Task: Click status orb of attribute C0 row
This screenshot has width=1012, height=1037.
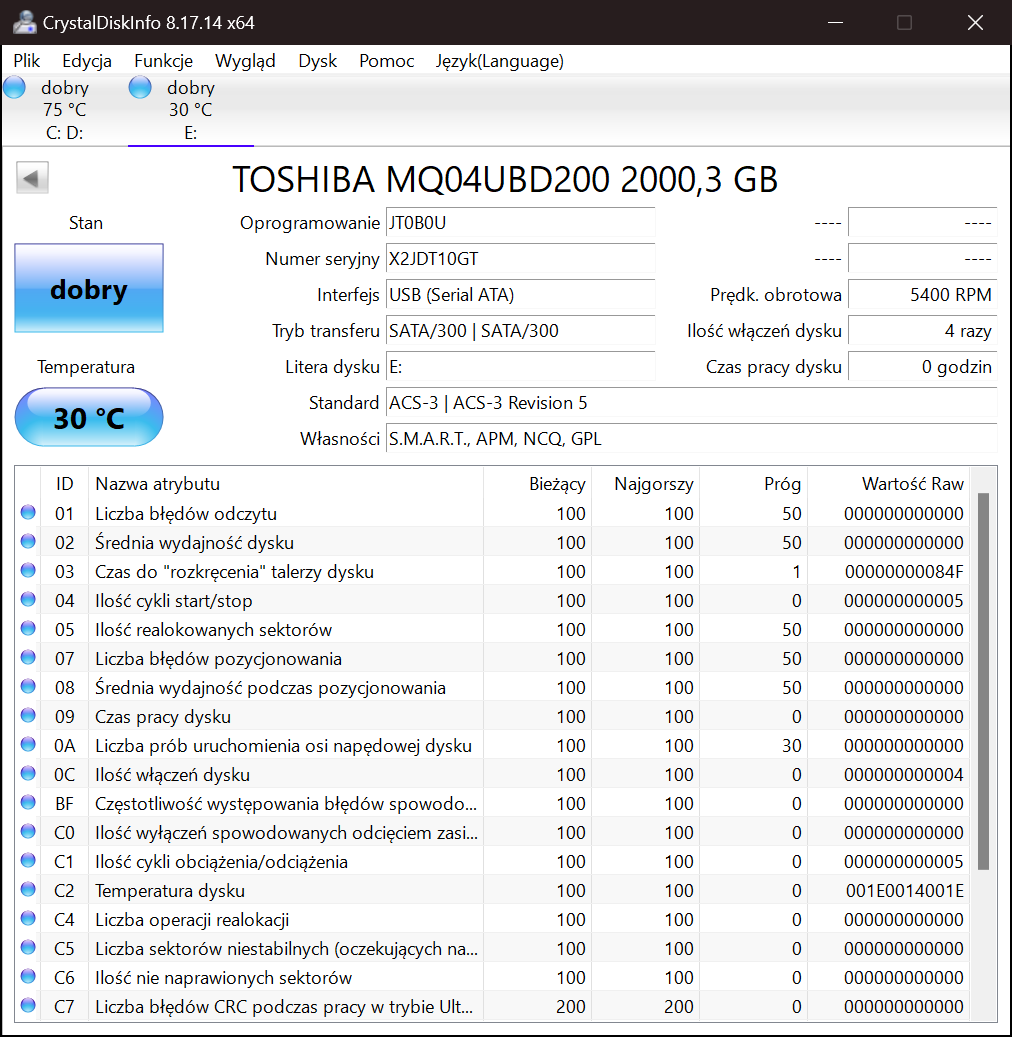Action: (x=28, y=831)
